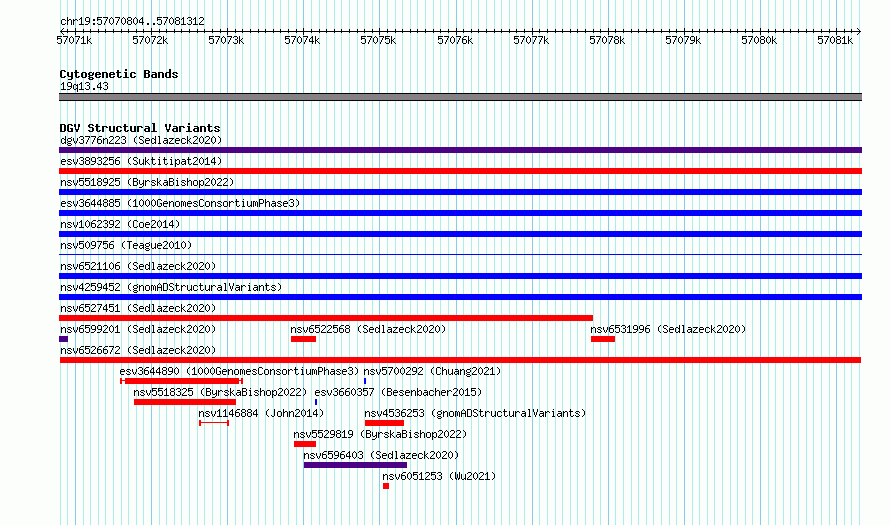Open the nsv5700292 (Chuang2021) label
Screen dimensions: 890x525
click(432, 371)
